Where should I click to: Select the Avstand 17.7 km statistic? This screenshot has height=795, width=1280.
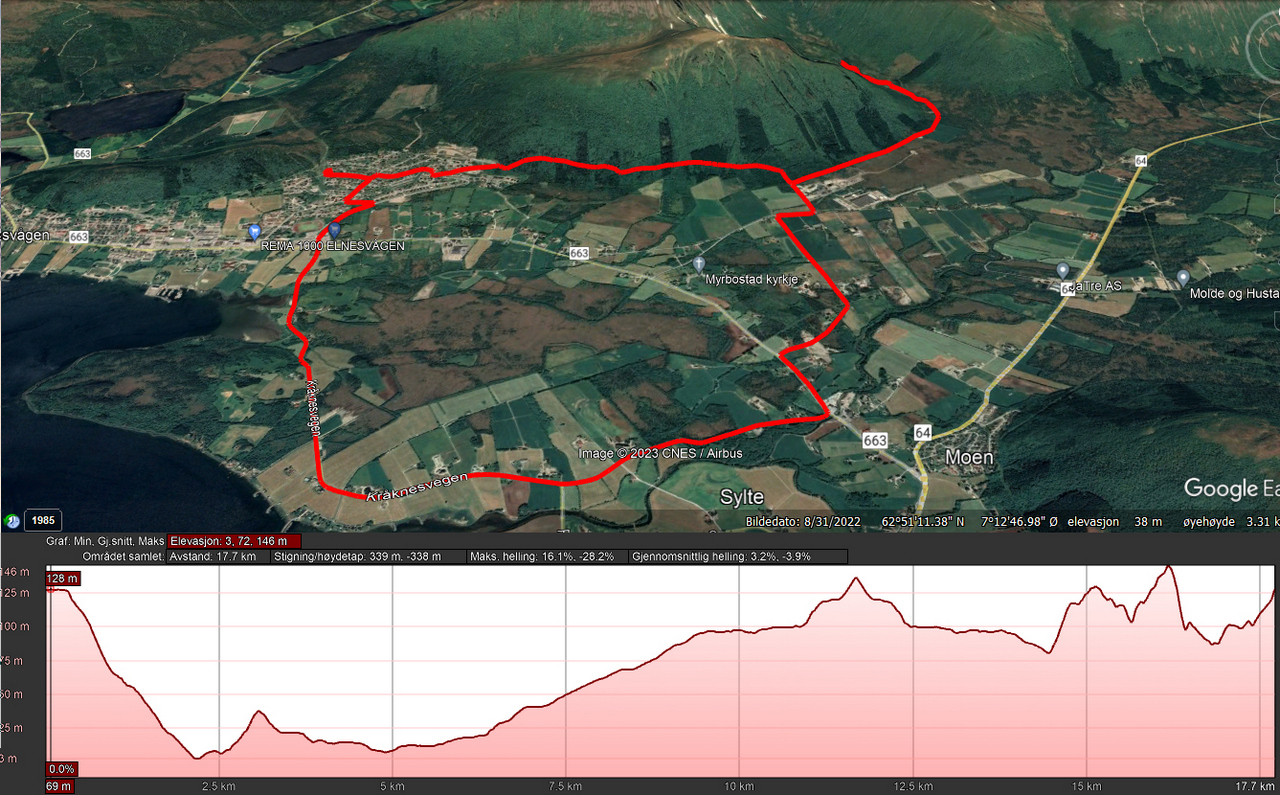[x=217, y=556]
